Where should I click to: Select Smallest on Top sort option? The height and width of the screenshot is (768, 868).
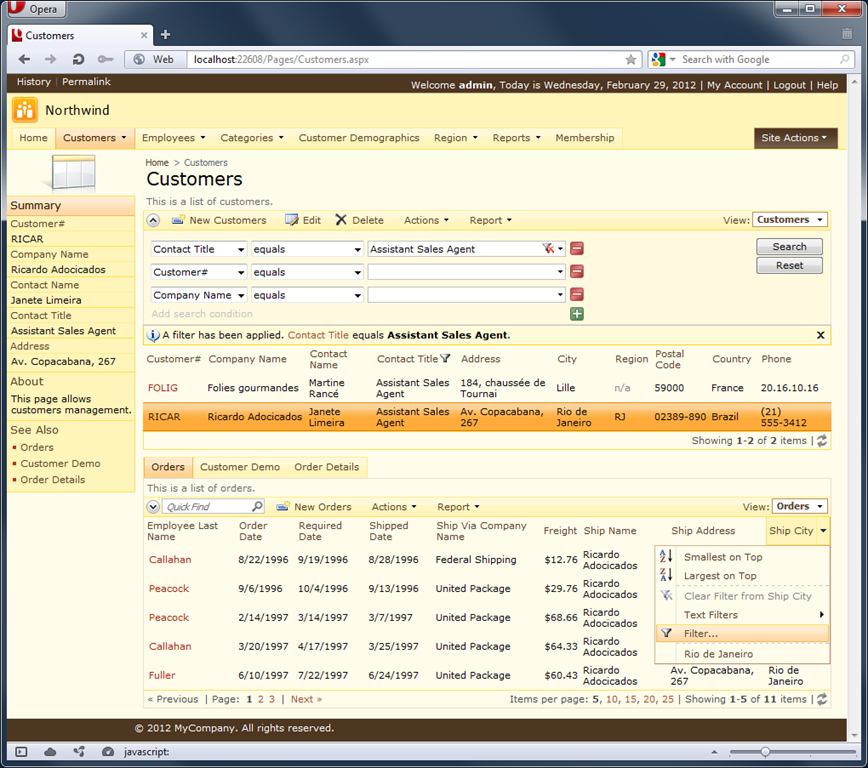(722, 557)
